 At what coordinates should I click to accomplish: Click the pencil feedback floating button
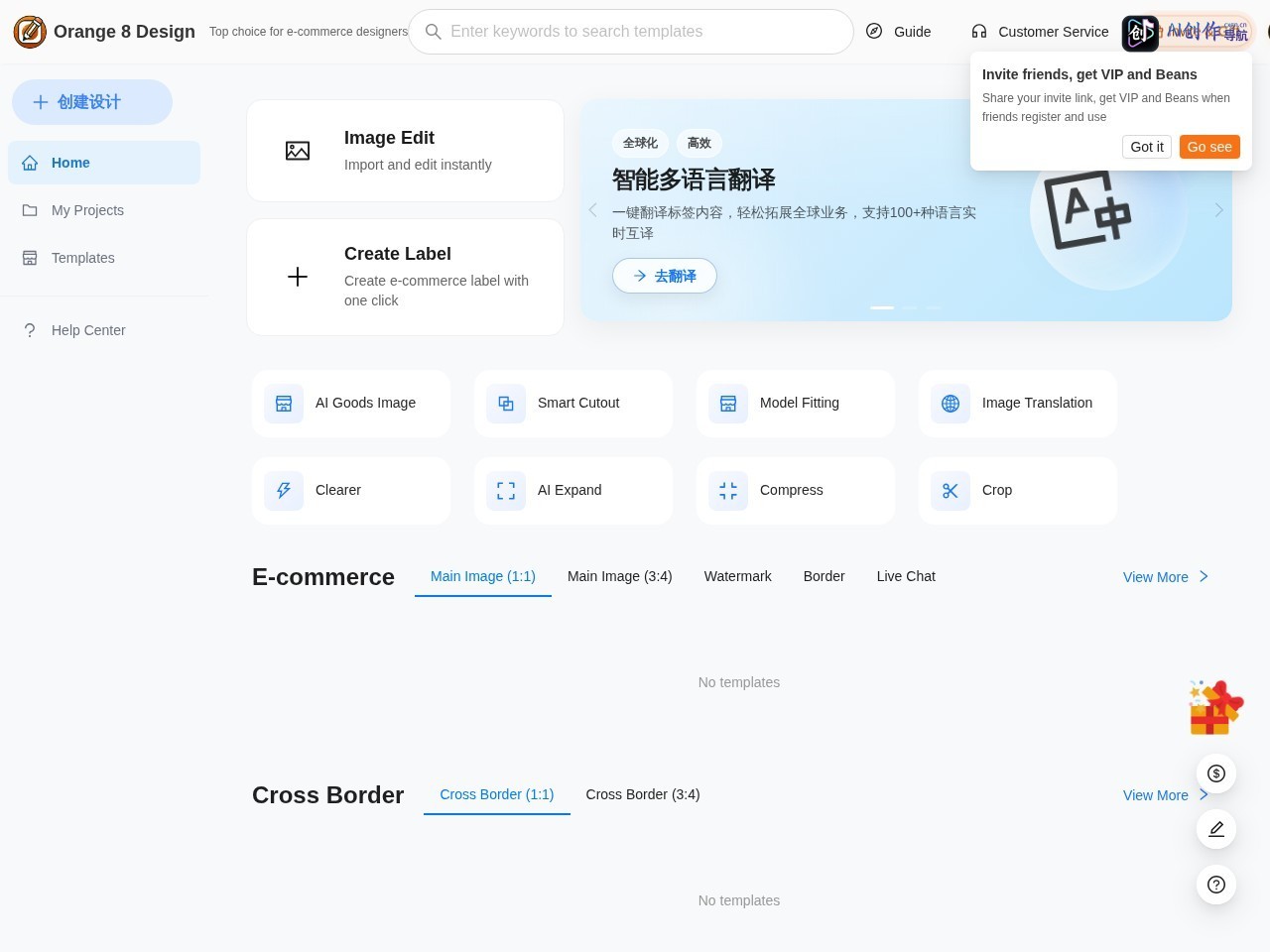click(x=1216, y=829)
